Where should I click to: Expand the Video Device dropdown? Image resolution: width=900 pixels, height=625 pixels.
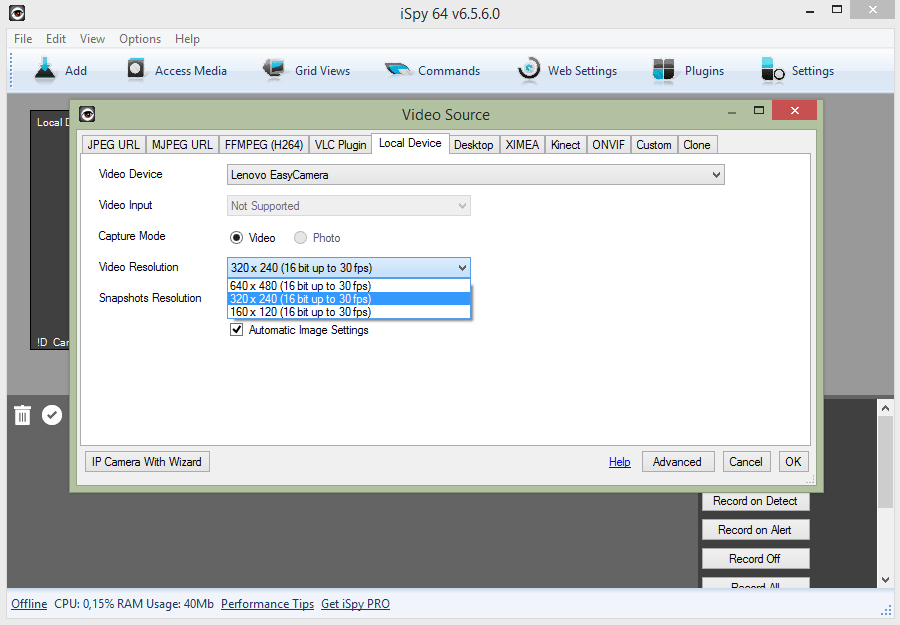[x=715, y=175]
